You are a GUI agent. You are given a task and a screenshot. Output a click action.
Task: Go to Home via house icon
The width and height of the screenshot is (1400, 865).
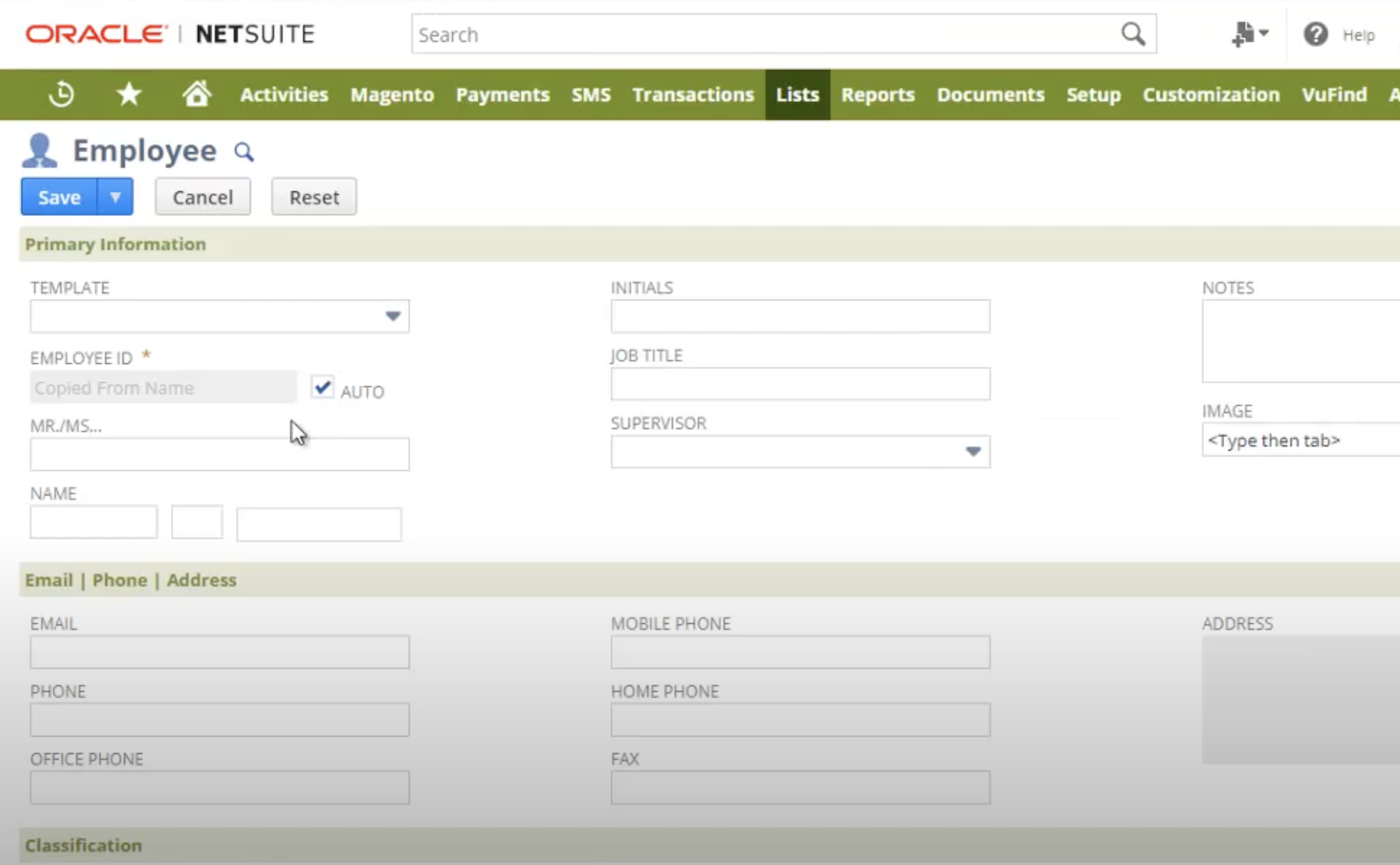pos(196,94)
